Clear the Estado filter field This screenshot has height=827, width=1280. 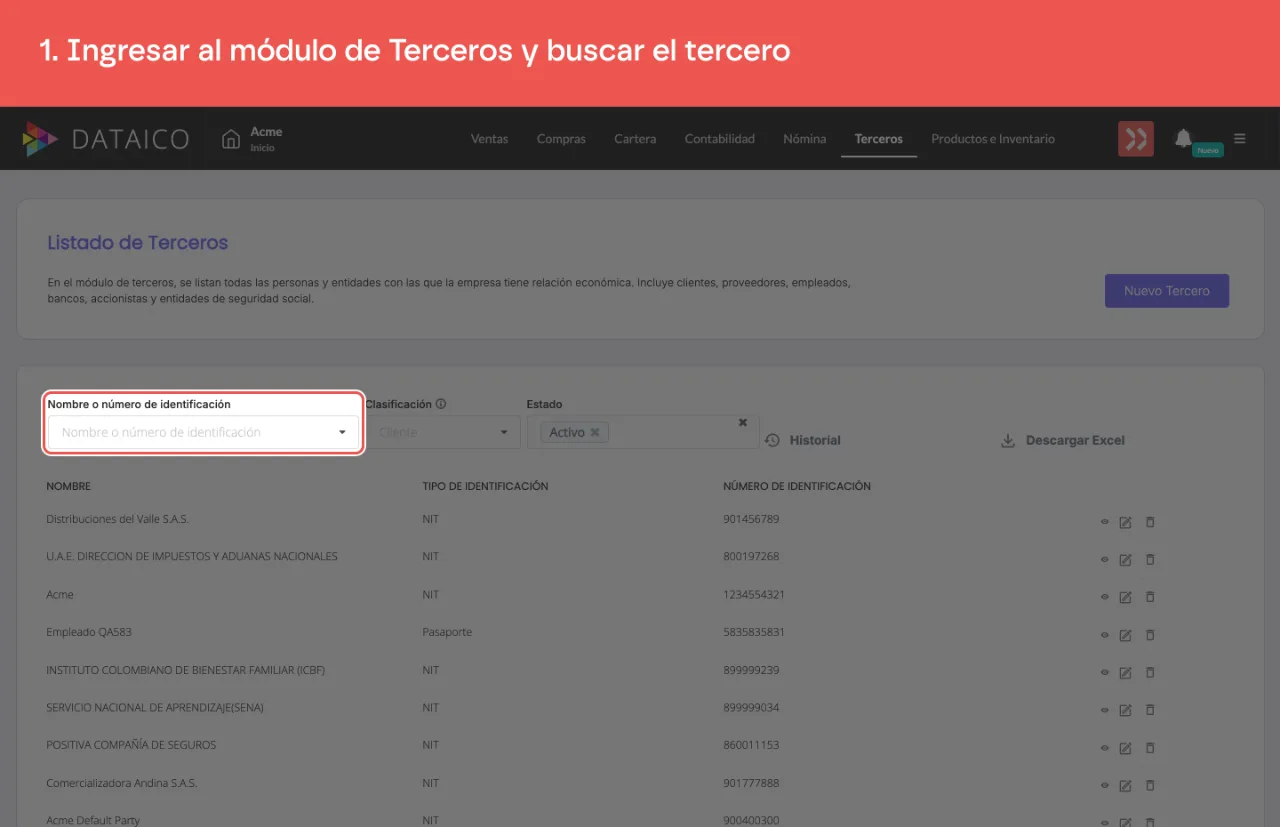click(743, 422)
